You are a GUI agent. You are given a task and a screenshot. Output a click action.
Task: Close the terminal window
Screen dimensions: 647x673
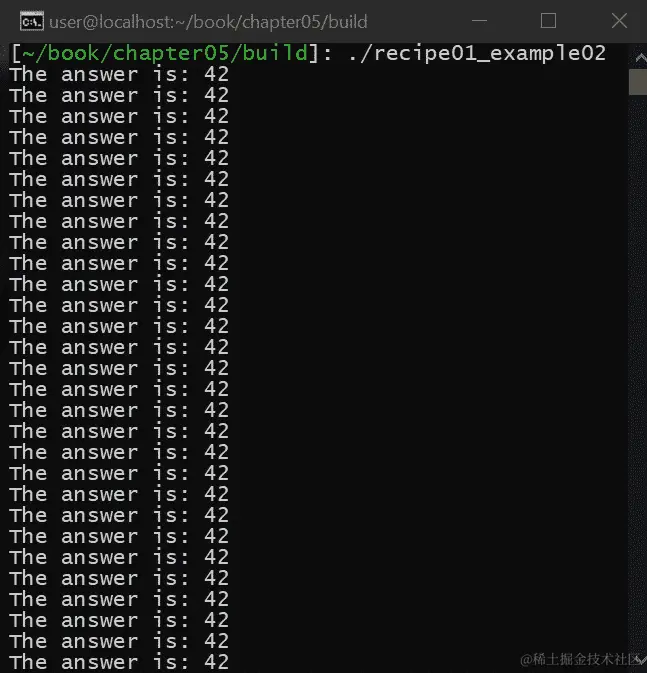pos(619,21)
